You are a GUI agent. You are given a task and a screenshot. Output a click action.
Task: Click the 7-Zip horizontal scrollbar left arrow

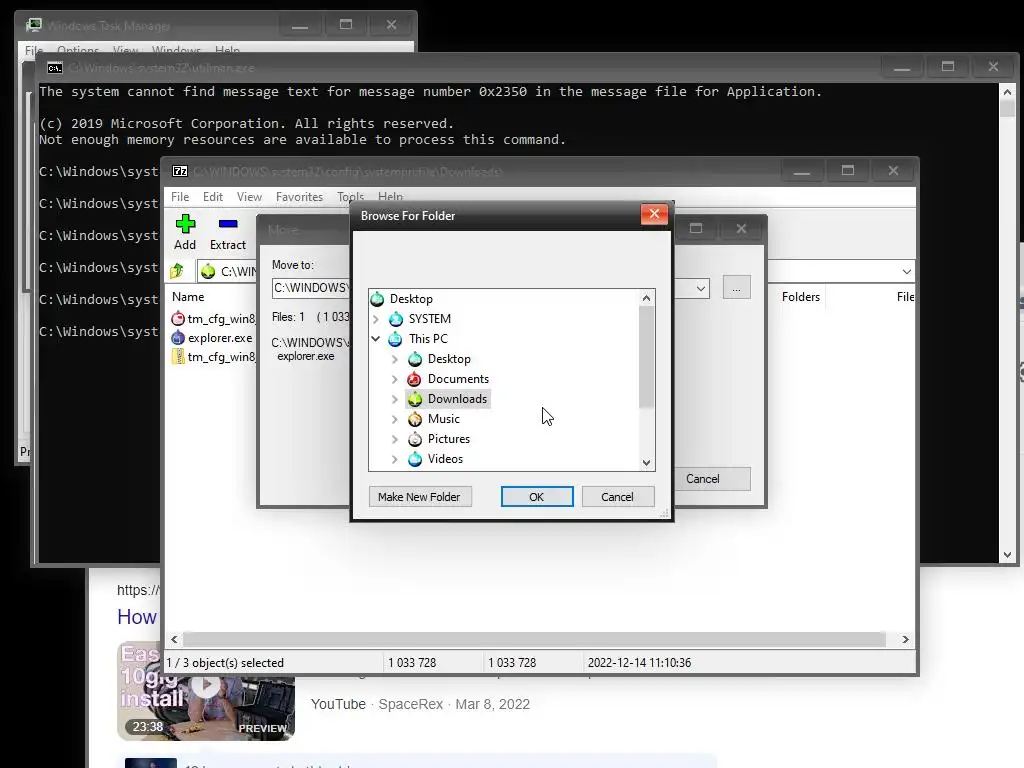click(x=174, y=639)
